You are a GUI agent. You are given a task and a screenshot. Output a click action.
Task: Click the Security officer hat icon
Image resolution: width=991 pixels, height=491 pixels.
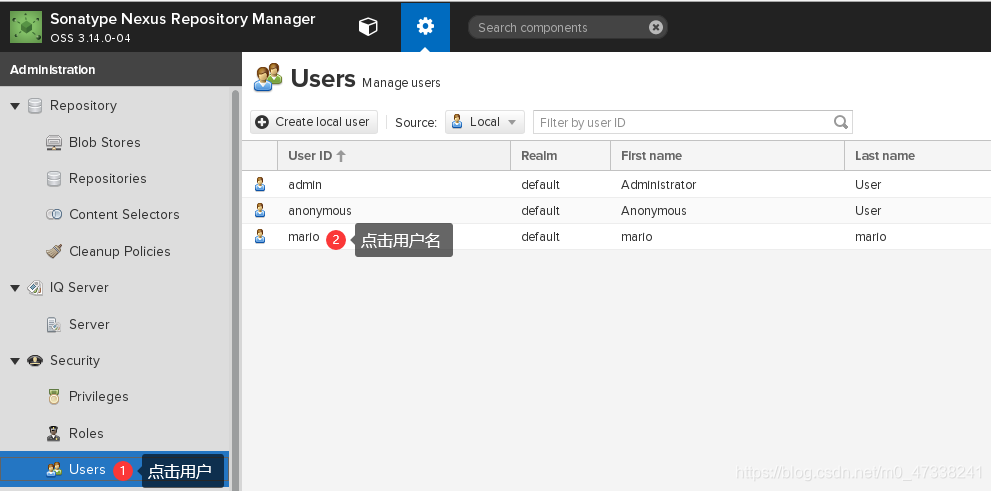35,360
